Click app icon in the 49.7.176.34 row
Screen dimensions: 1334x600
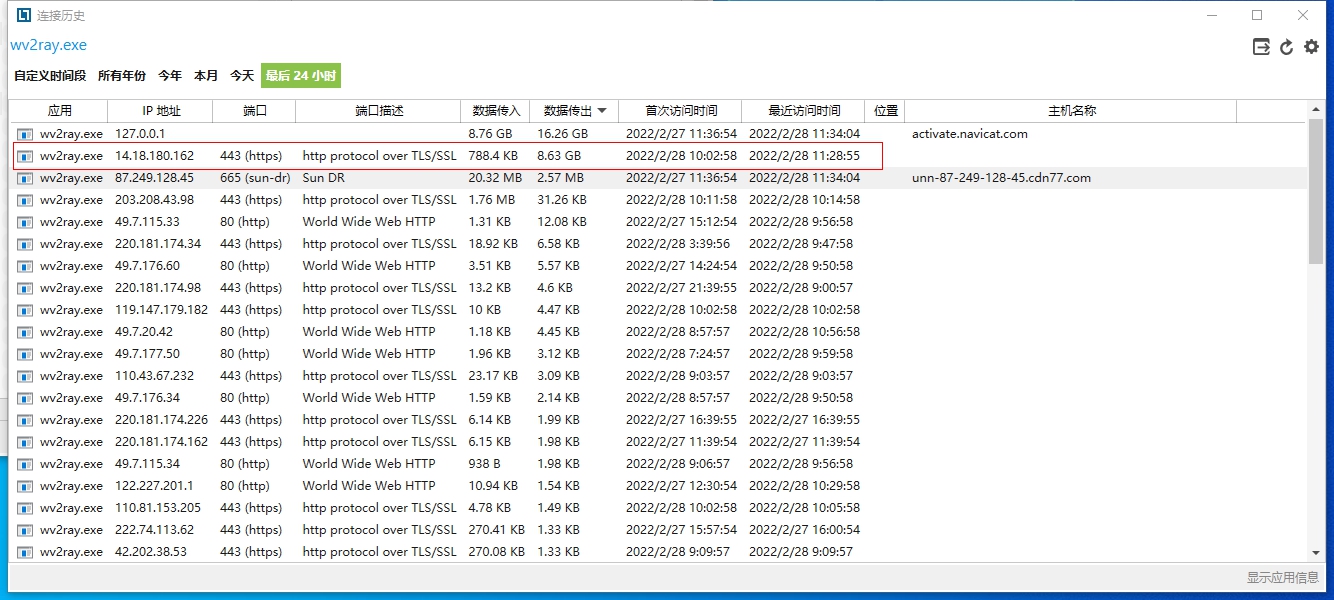[24, 398]
